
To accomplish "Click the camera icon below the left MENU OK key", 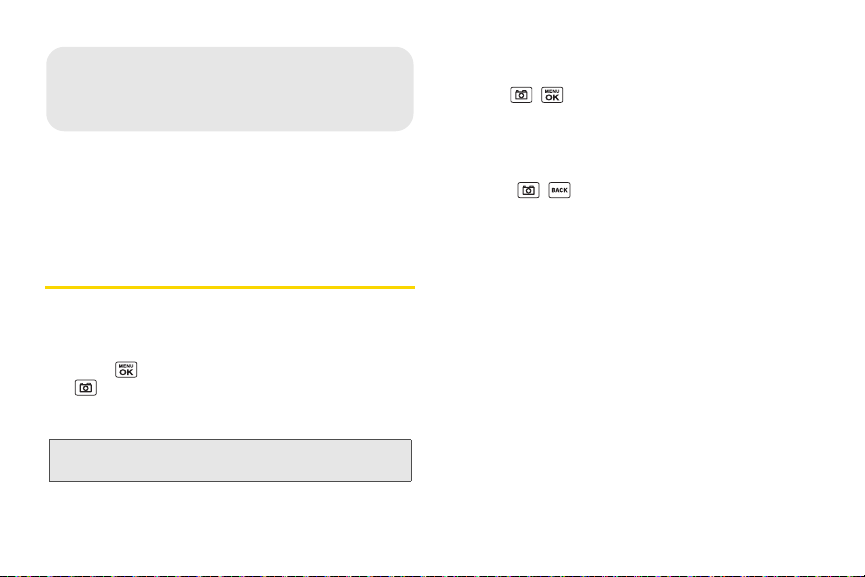I will [x=86, y=388].
